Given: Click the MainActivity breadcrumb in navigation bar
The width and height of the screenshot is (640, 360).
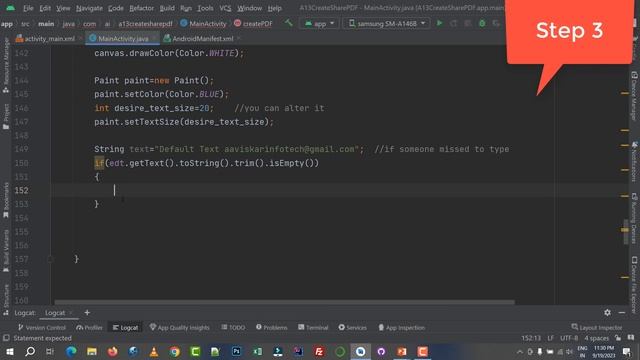Looking at the screenshot, I should click(203, 24).
